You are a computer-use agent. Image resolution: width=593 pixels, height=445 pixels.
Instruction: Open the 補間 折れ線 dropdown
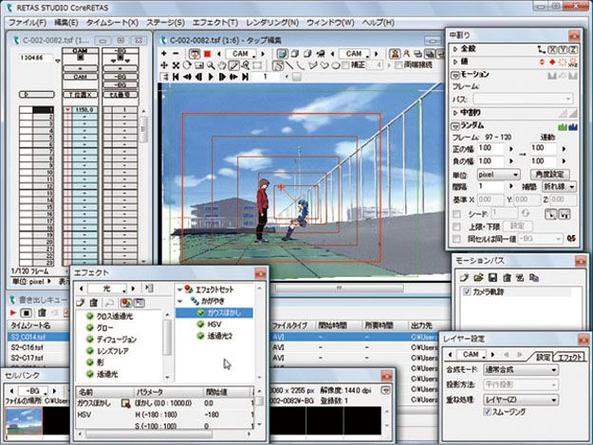559,186
